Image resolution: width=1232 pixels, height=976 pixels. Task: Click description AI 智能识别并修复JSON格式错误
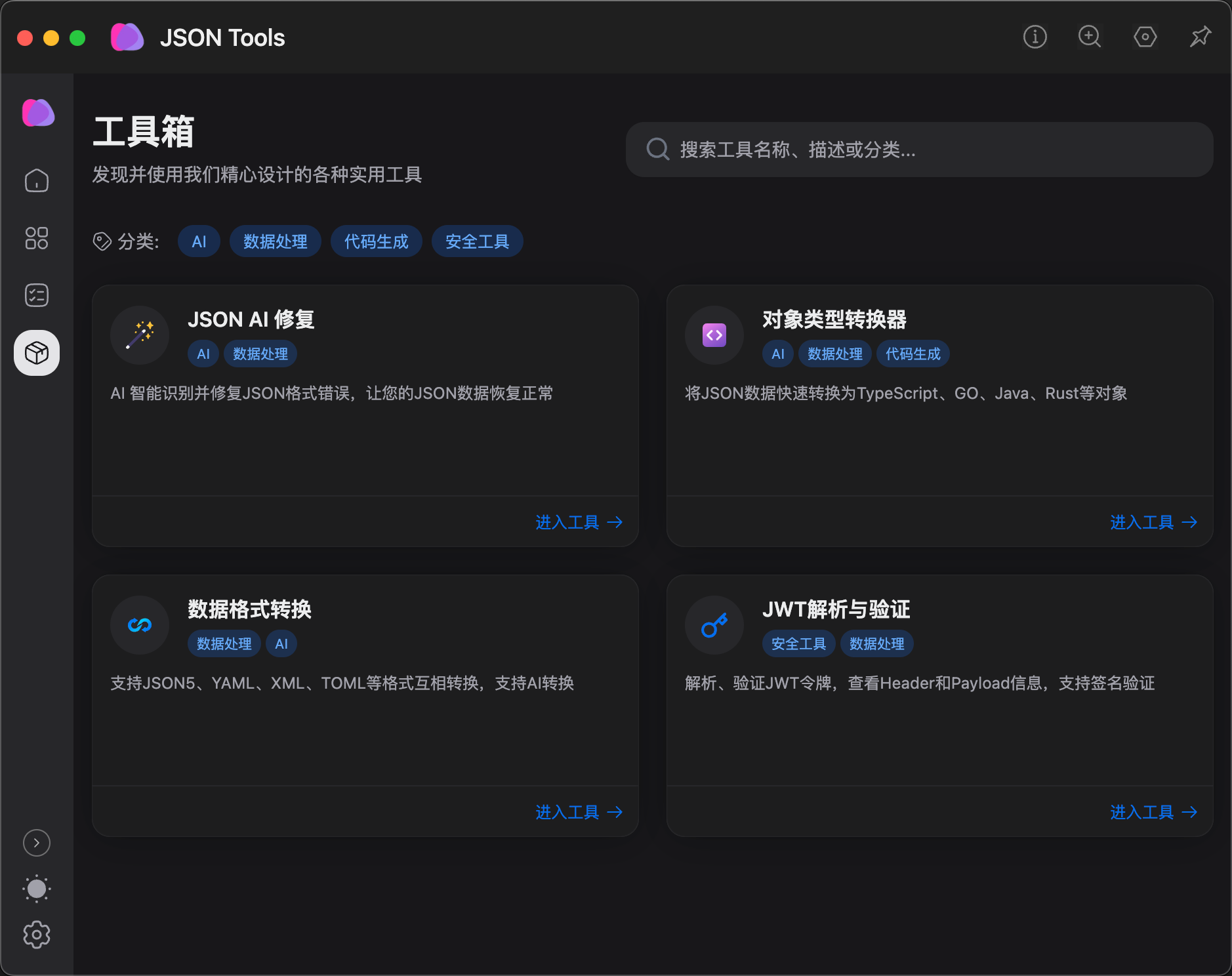click(x=332, y=393)
